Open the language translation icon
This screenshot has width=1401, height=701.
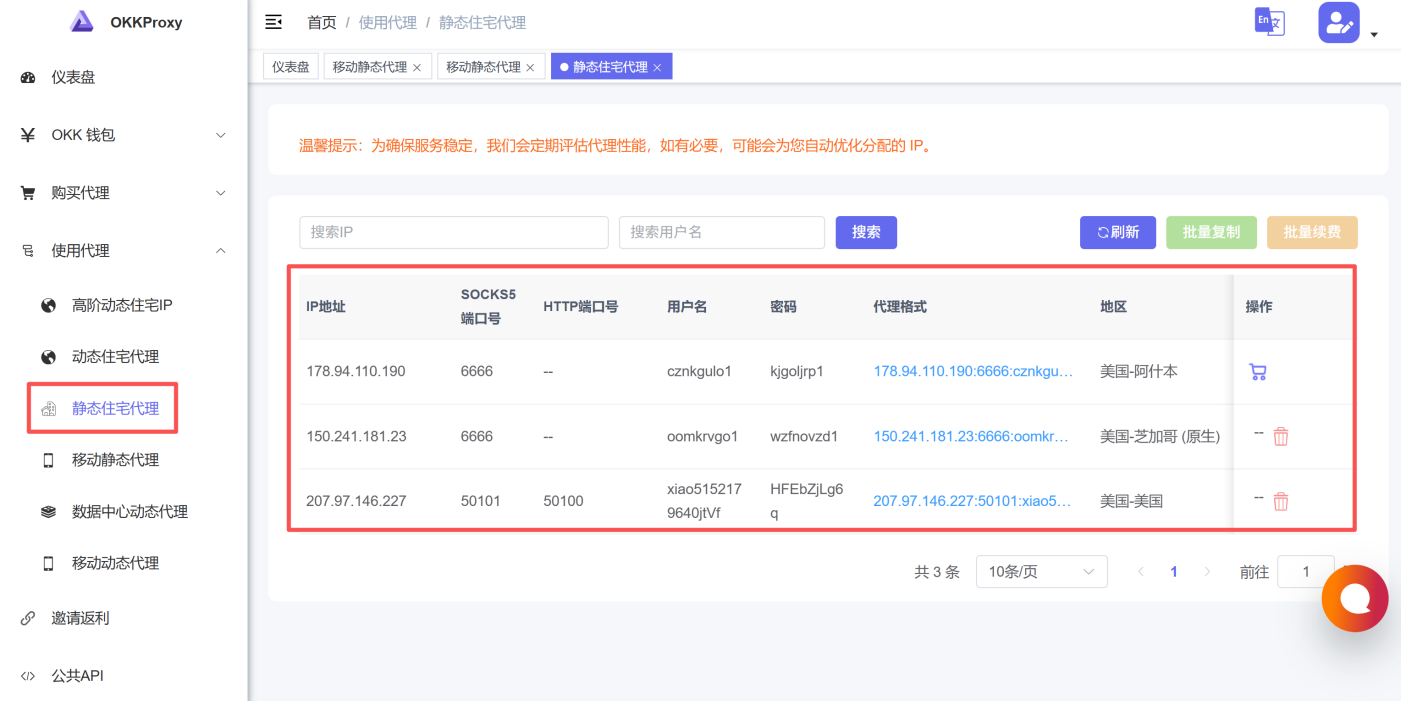pyautogui.click(x=1270, y=22)
